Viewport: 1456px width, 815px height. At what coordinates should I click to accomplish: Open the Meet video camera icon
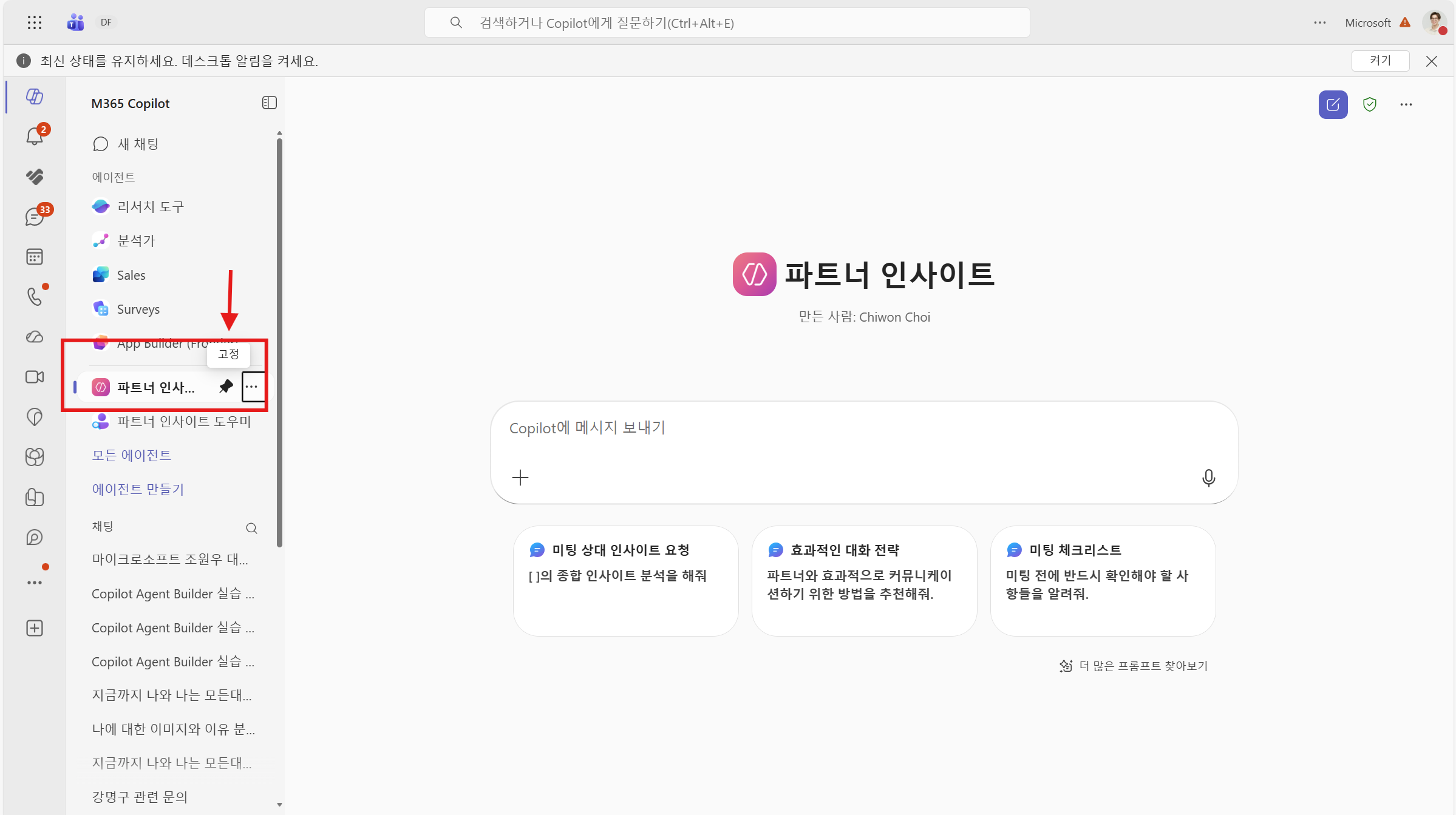pyautogui.click(x=35, y=377)
